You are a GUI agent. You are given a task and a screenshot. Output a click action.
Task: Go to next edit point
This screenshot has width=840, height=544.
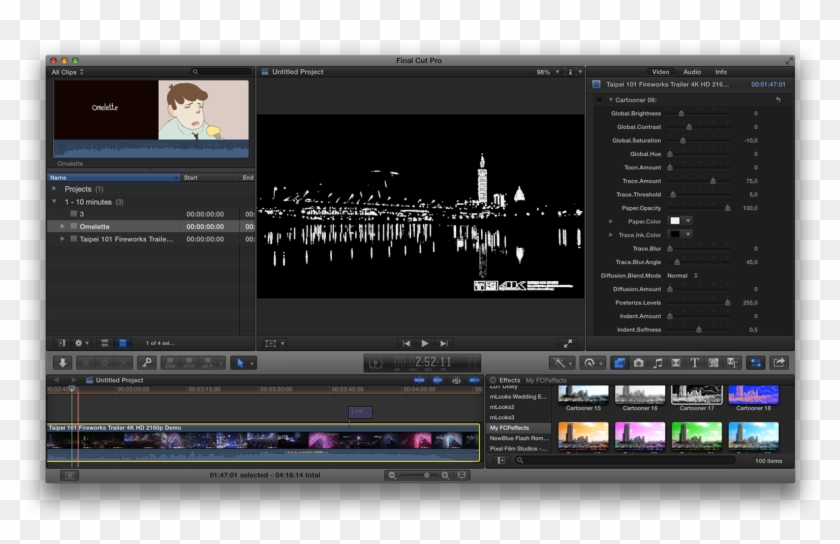click(444, 344)
